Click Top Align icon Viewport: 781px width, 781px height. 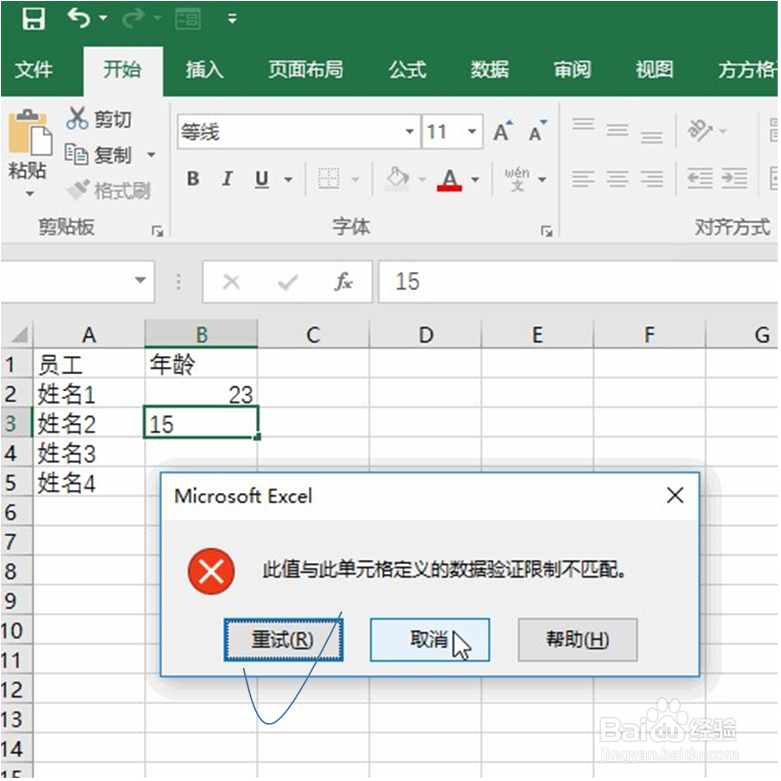[x=583, y=124]
